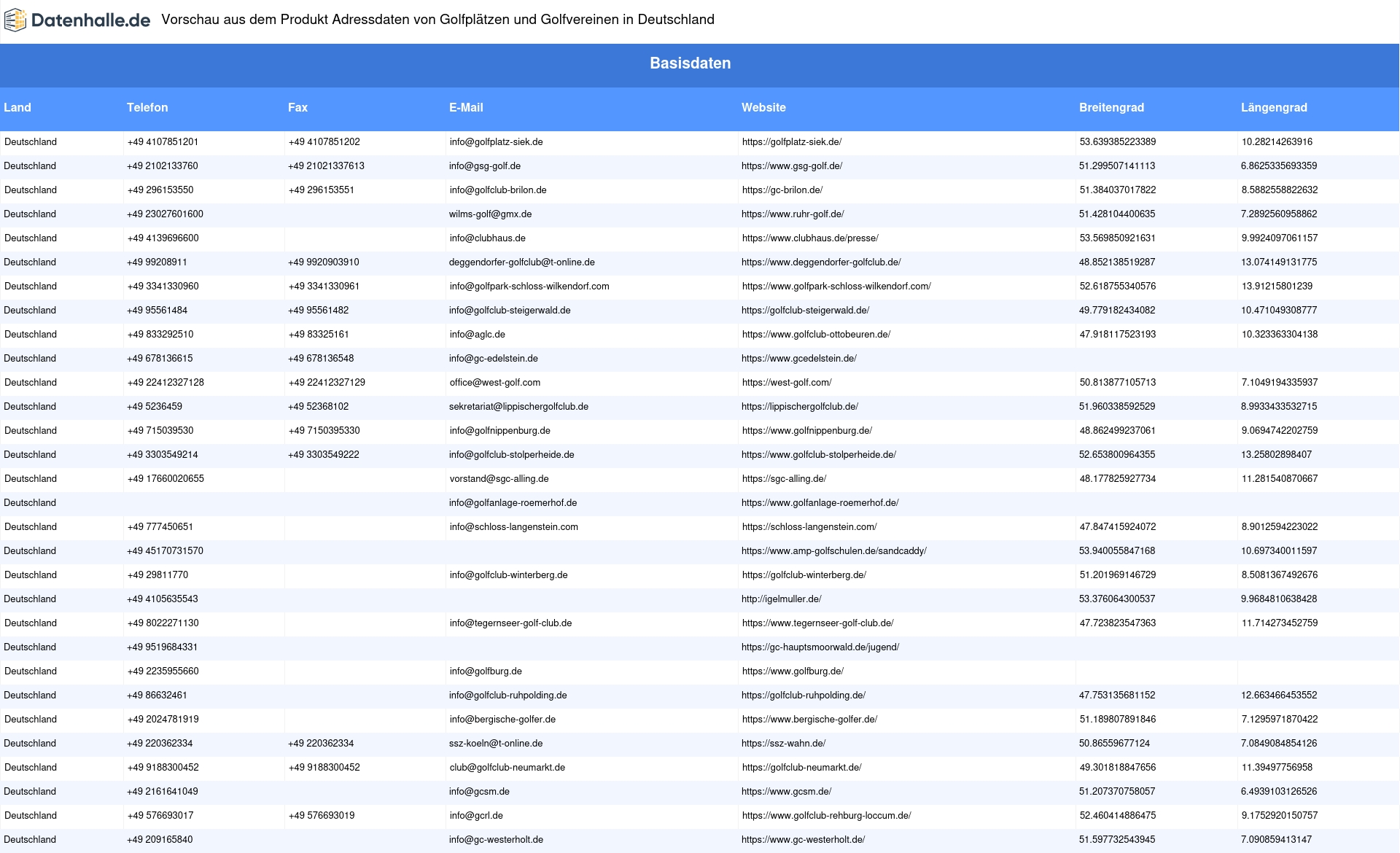Open https://www.golfanlage-roemerhof.de/ cell
The height and width of the screenshot is (853, 1400).
(820, 503)
